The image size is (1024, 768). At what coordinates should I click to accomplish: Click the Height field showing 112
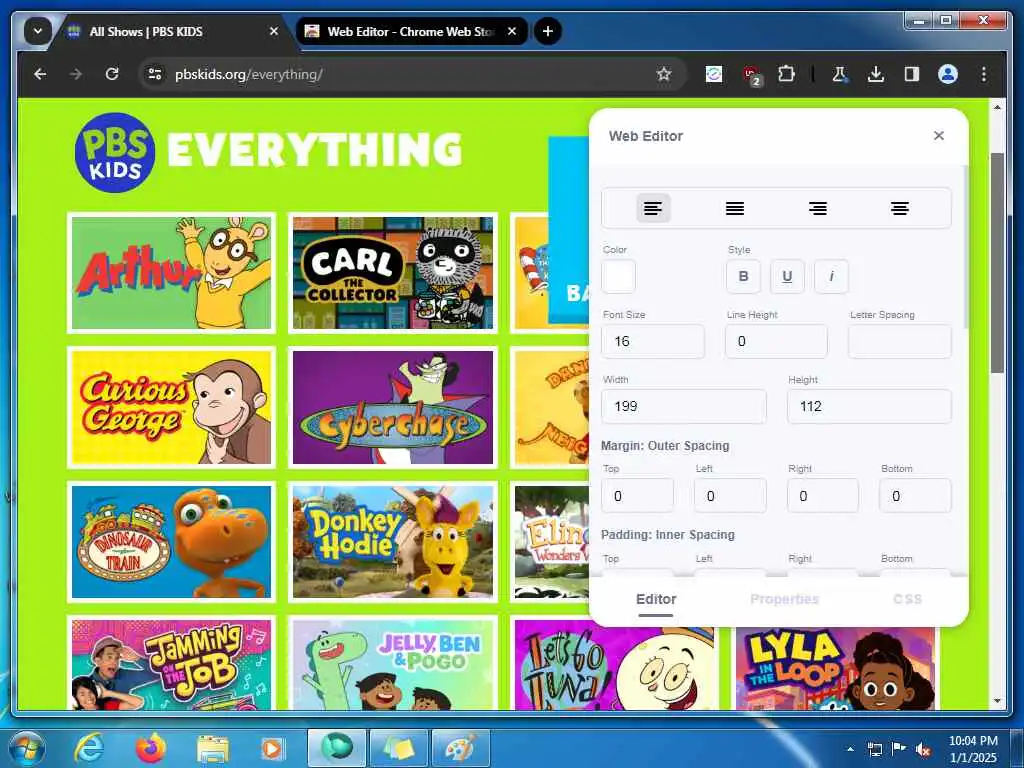(x=869, y=406)
